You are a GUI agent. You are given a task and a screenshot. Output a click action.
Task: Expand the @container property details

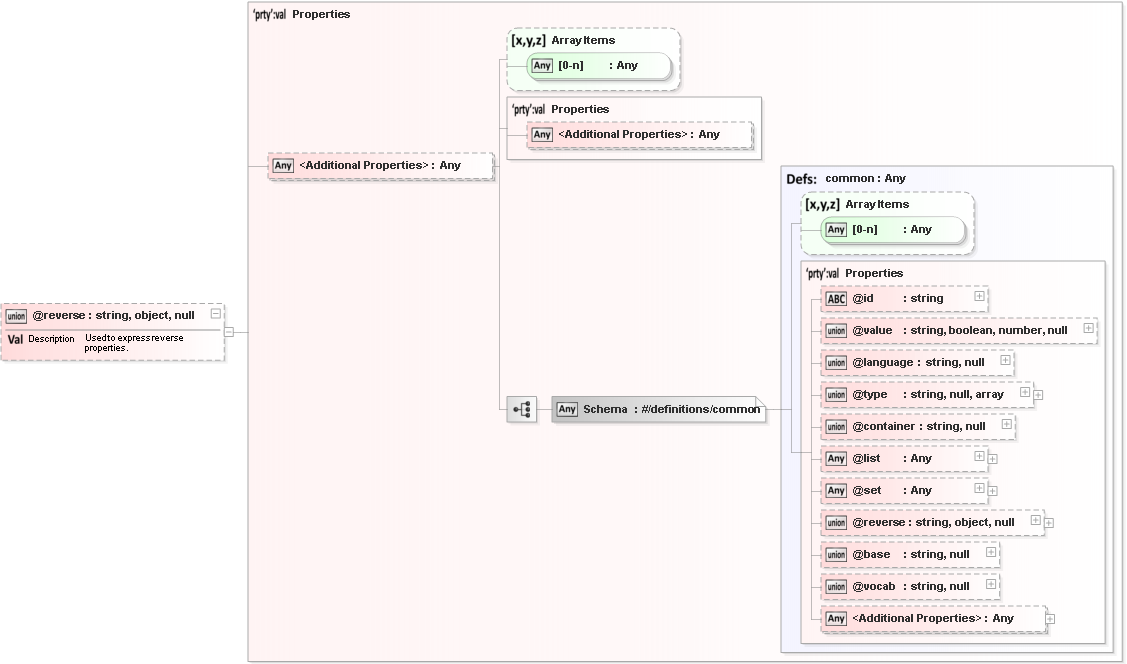(1007, 426)
